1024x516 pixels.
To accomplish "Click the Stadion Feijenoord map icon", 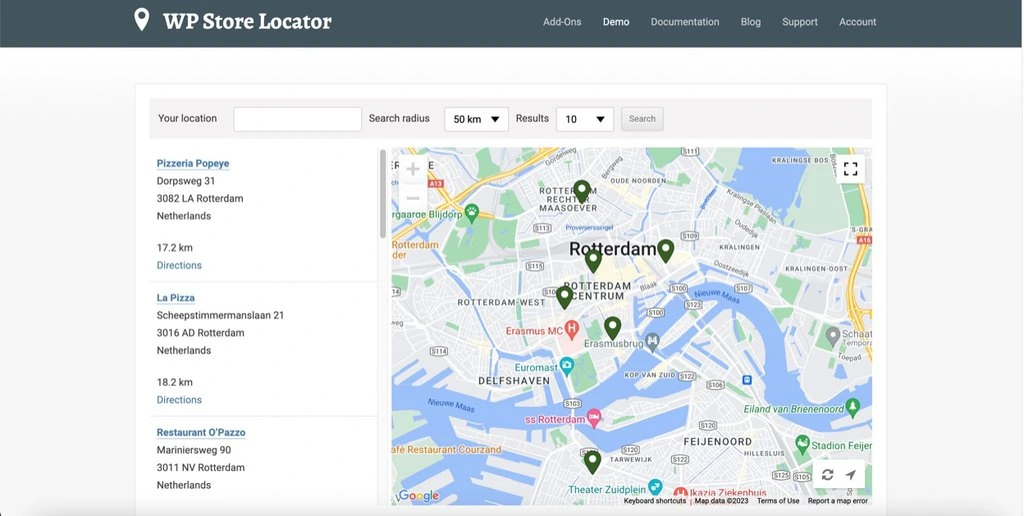I will pyautogui.click(x=802, y=445).
